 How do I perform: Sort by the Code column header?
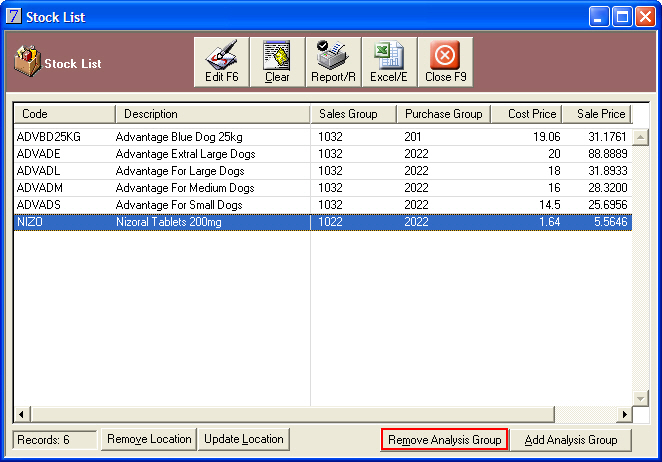(65, 114)
